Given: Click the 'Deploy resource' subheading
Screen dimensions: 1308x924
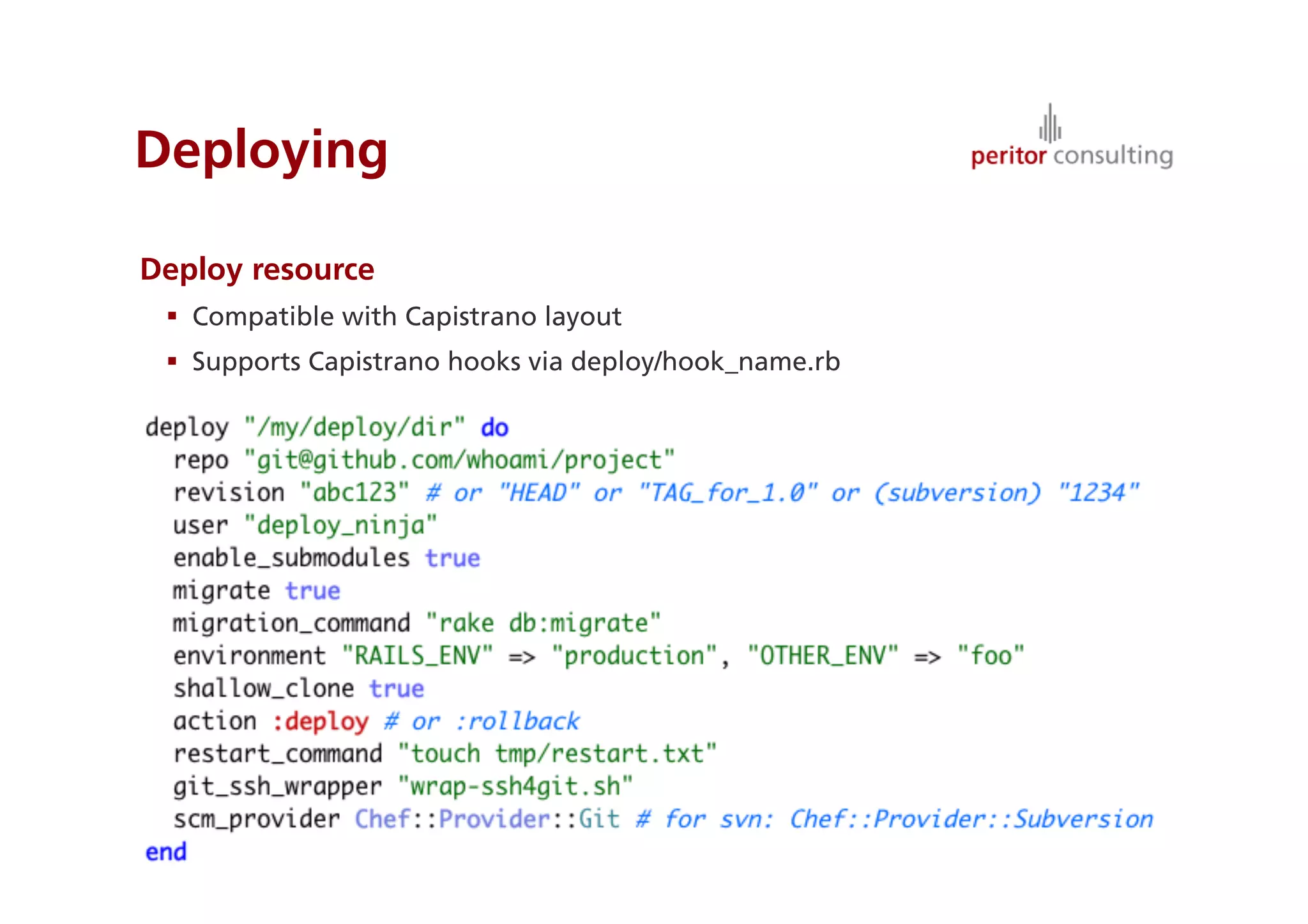Looking at the screenshot, I should tap(257, 269).
